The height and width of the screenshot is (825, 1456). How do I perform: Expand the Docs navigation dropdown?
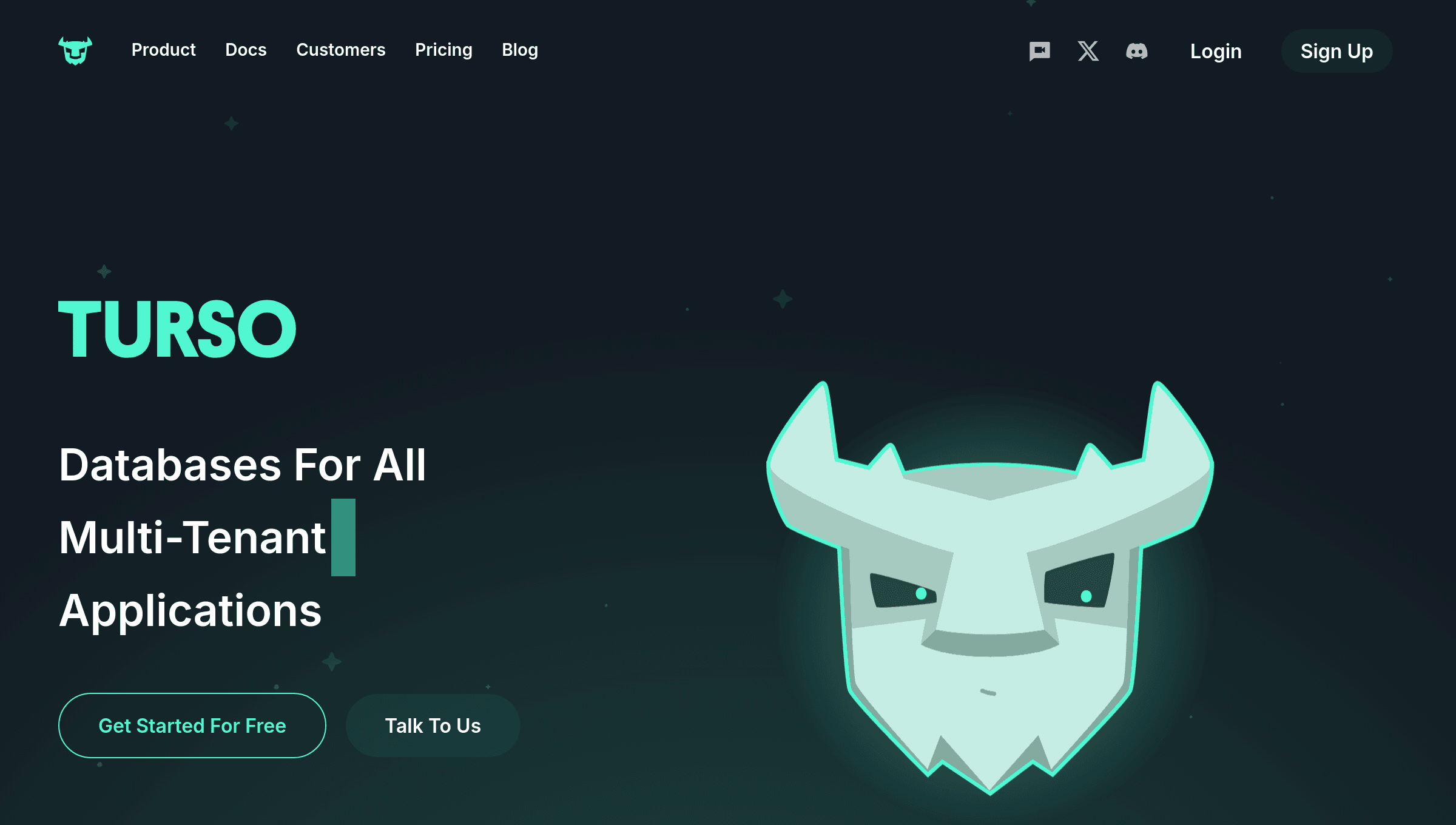click(246, 50)
